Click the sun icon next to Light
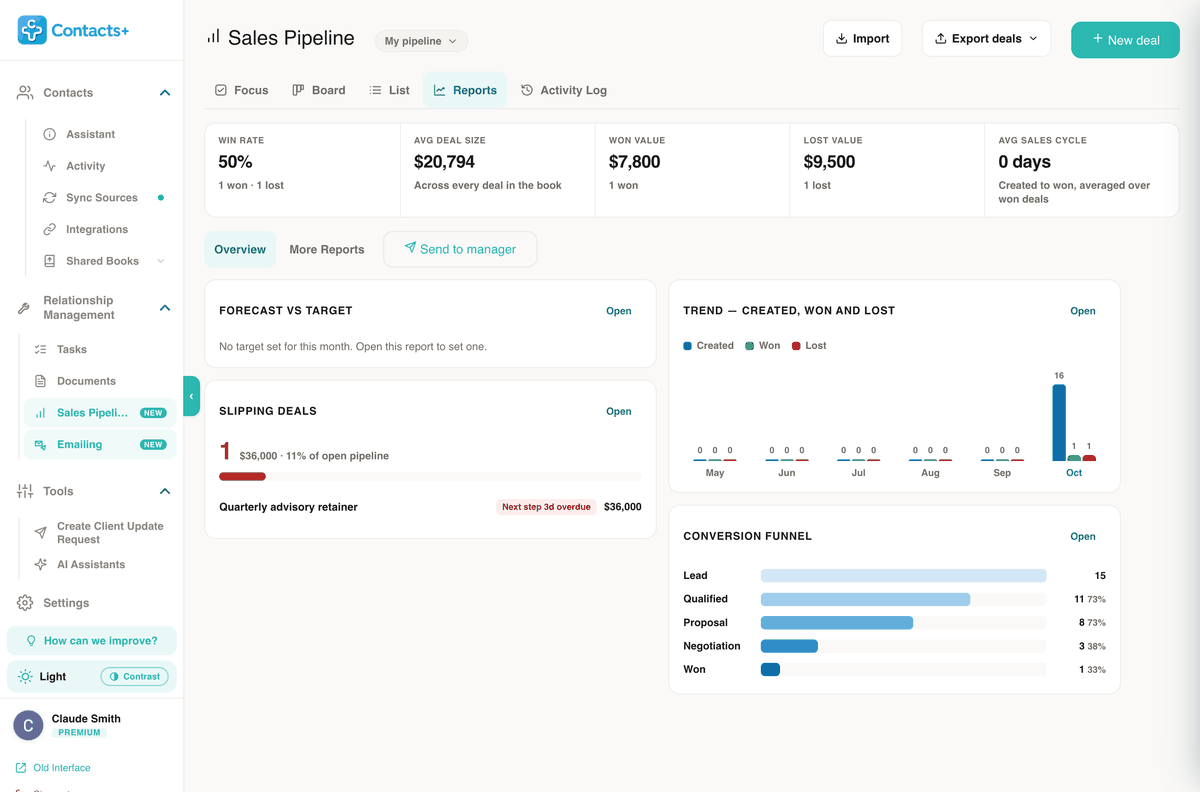The height and width of the screenshot is (792, 1200). 25,677
